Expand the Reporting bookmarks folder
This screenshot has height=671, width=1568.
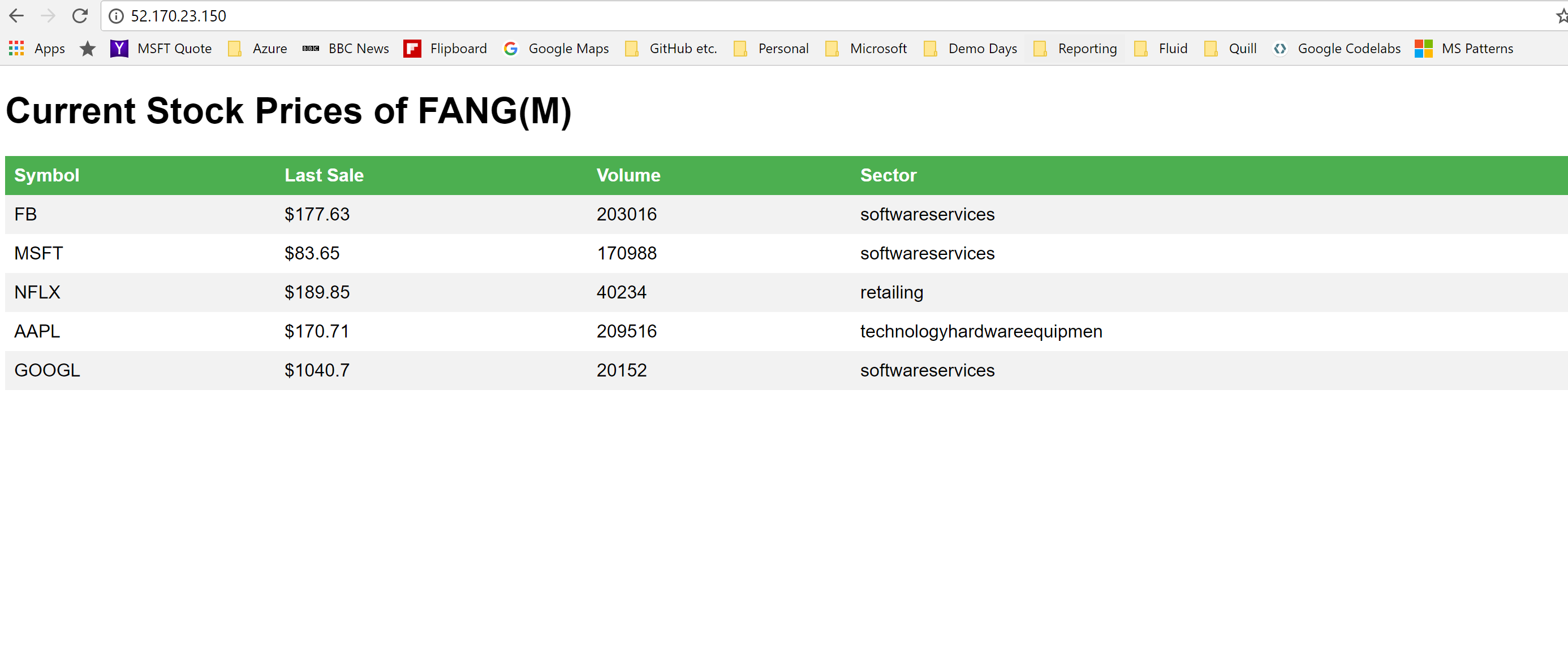click(x=1075, y=49)
